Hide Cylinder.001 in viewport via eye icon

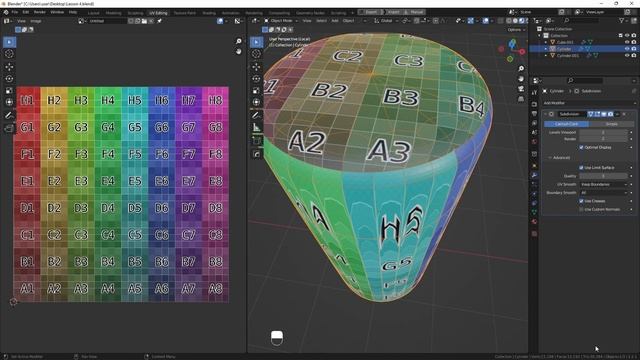point(627,56)
